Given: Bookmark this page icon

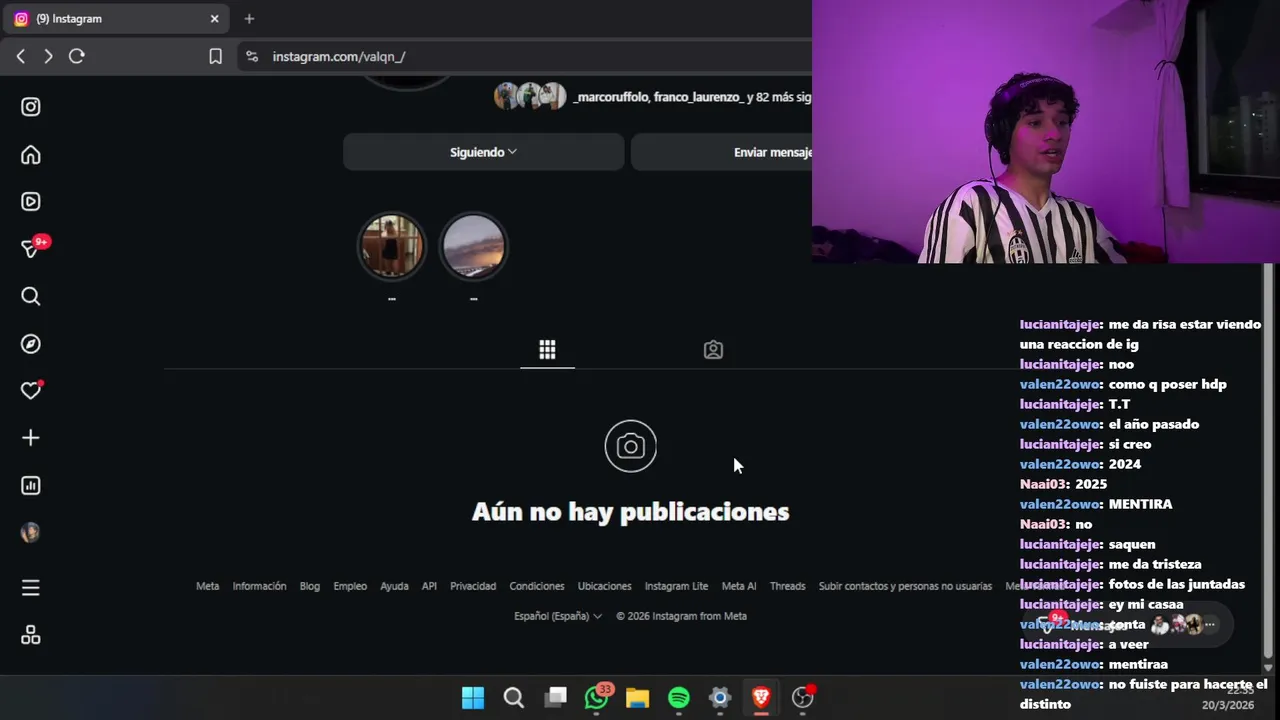Looking at the screenshot, I should click(x=215, y=56).
